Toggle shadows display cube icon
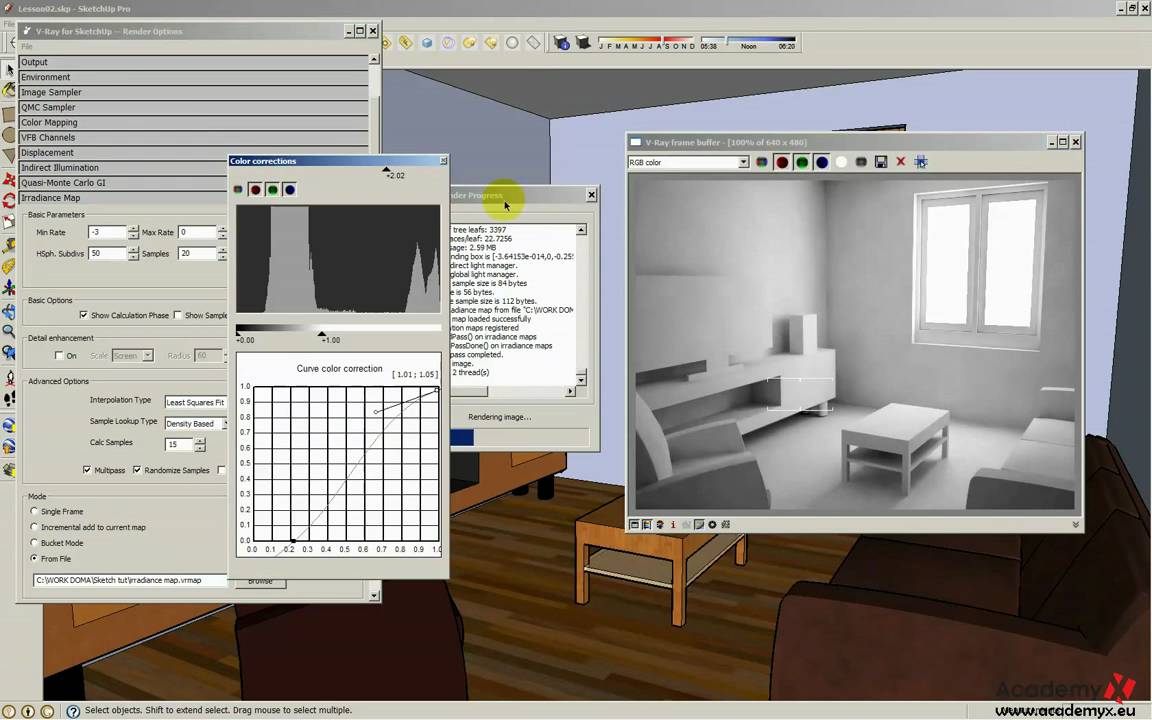 (583, 42)
